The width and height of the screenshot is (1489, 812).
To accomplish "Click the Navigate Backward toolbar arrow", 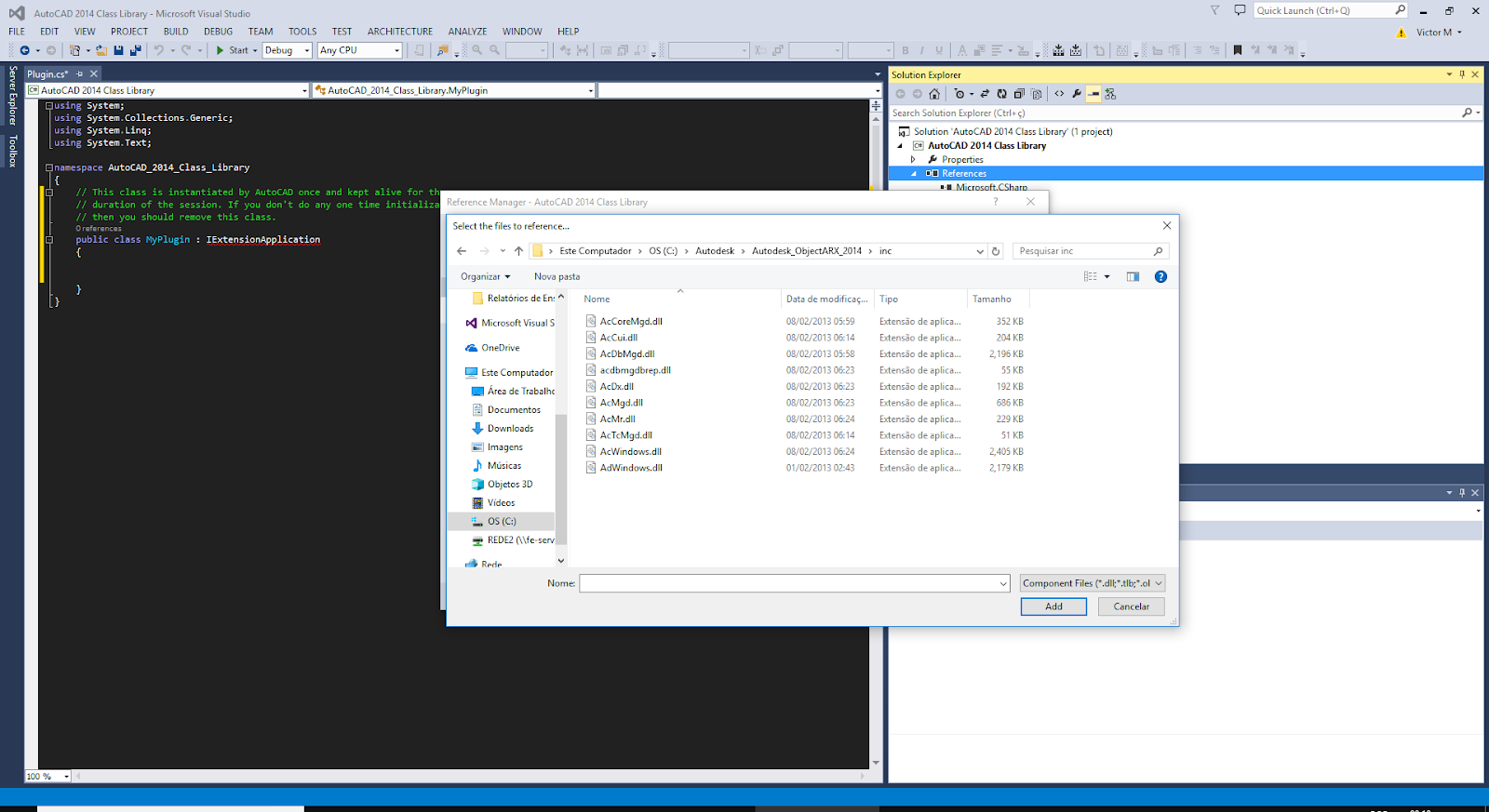I will click(24, 50).
